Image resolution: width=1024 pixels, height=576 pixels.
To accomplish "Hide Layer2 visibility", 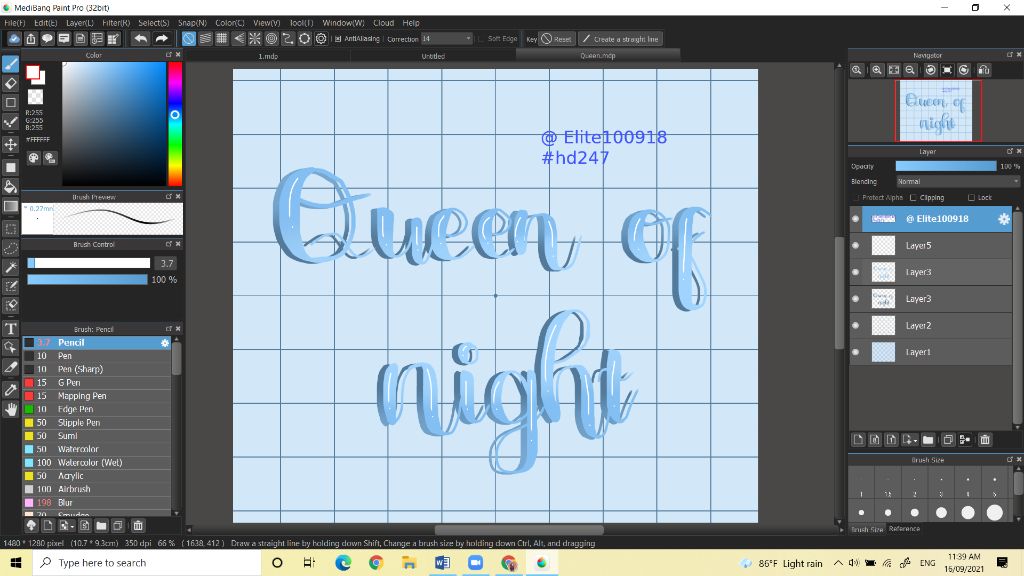I will pos(856,325).
